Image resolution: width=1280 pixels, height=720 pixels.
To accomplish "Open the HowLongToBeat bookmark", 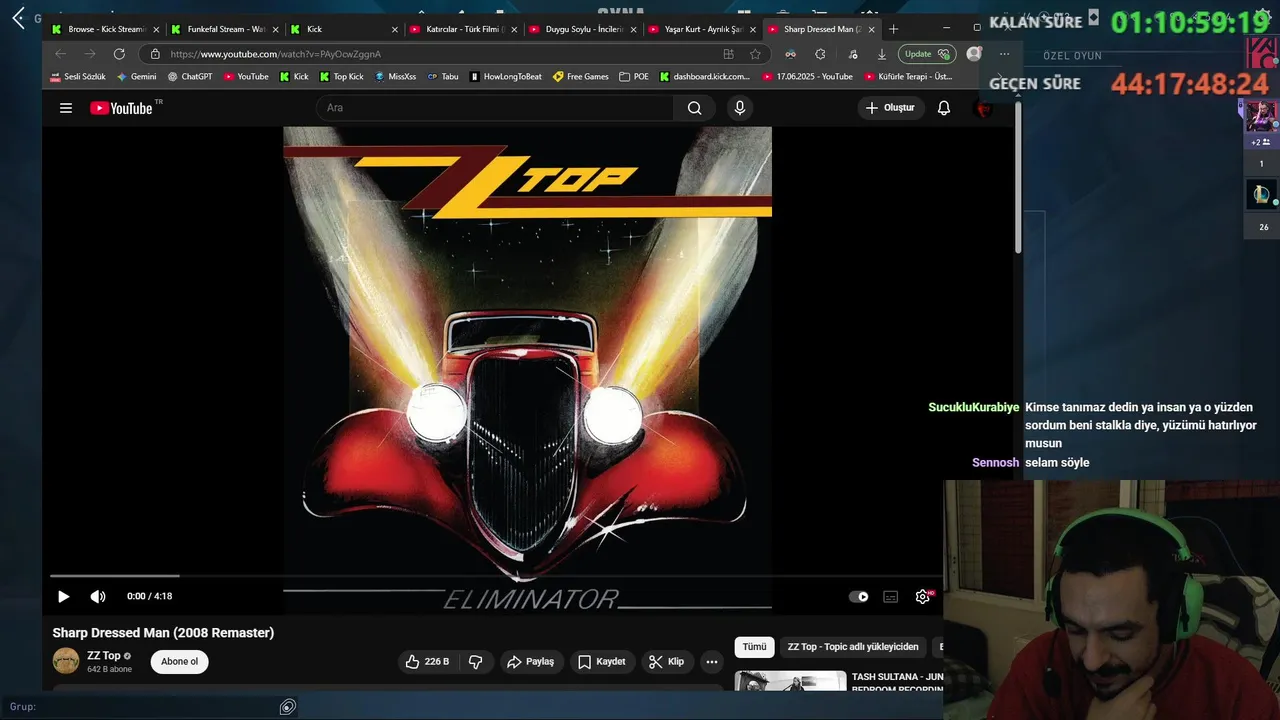I will pos(506,76).
